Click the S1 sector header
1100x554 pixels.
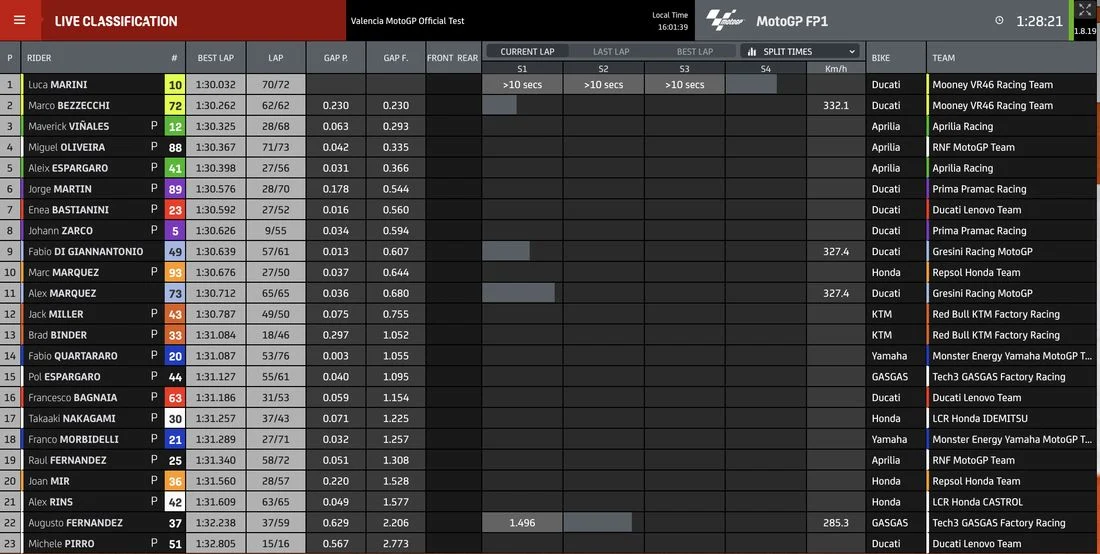[522, 69]
